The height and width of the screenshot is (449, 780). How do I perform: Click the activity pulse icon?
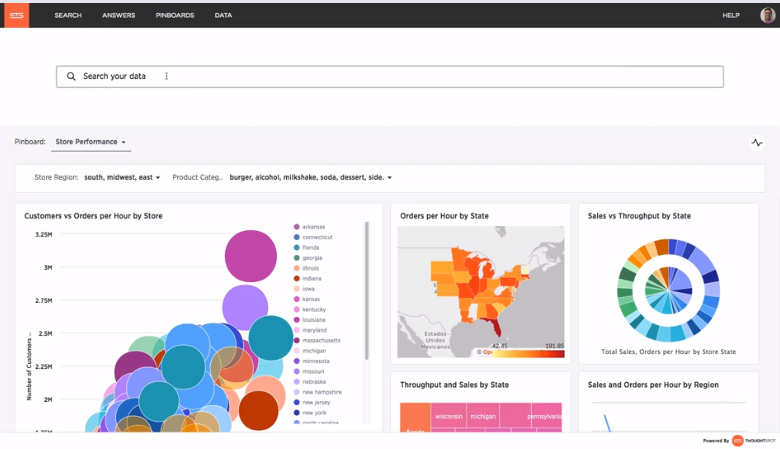coord(757,143)
